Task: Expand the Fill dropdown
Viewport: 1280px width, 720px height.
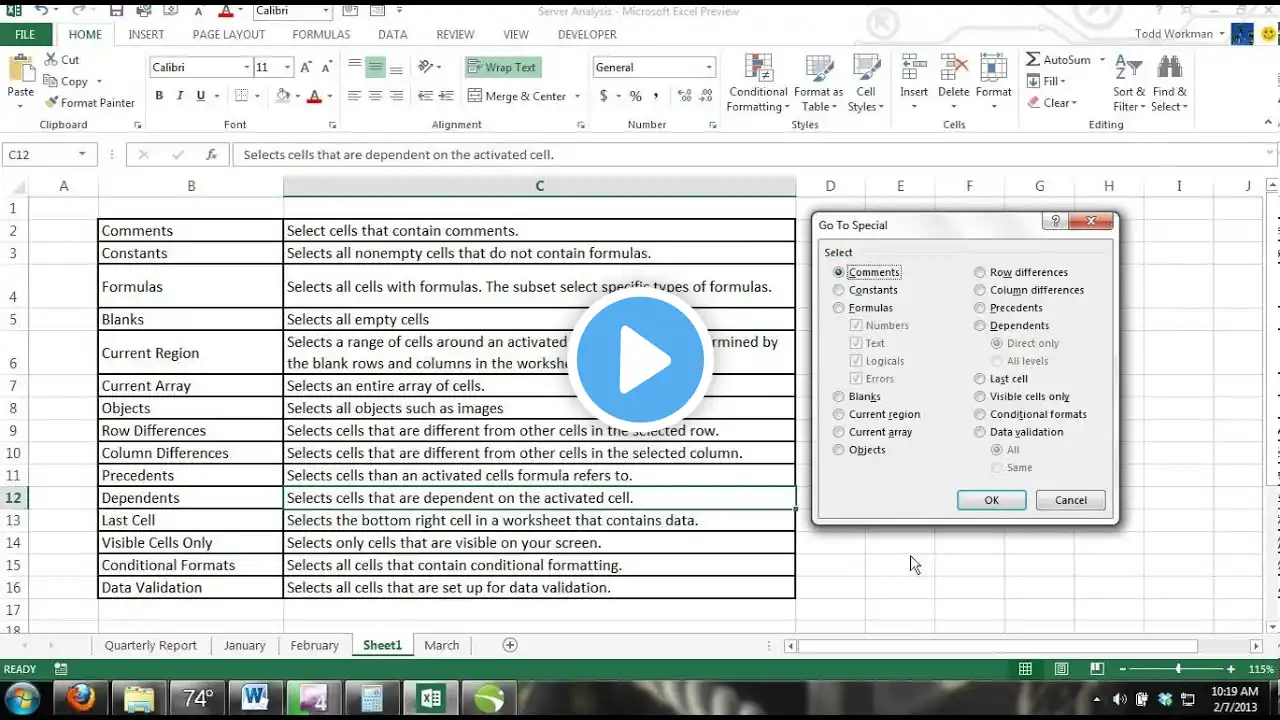Action: point(1062,82)
